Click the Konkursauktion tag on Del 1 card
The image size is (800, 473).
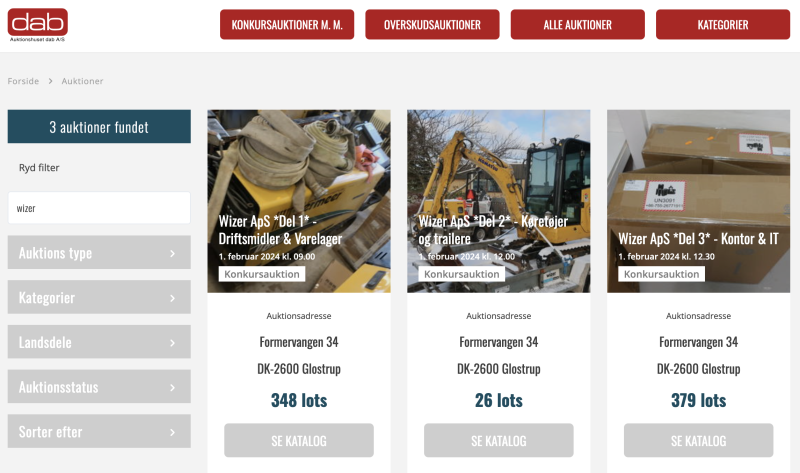(x=262, y=274)
